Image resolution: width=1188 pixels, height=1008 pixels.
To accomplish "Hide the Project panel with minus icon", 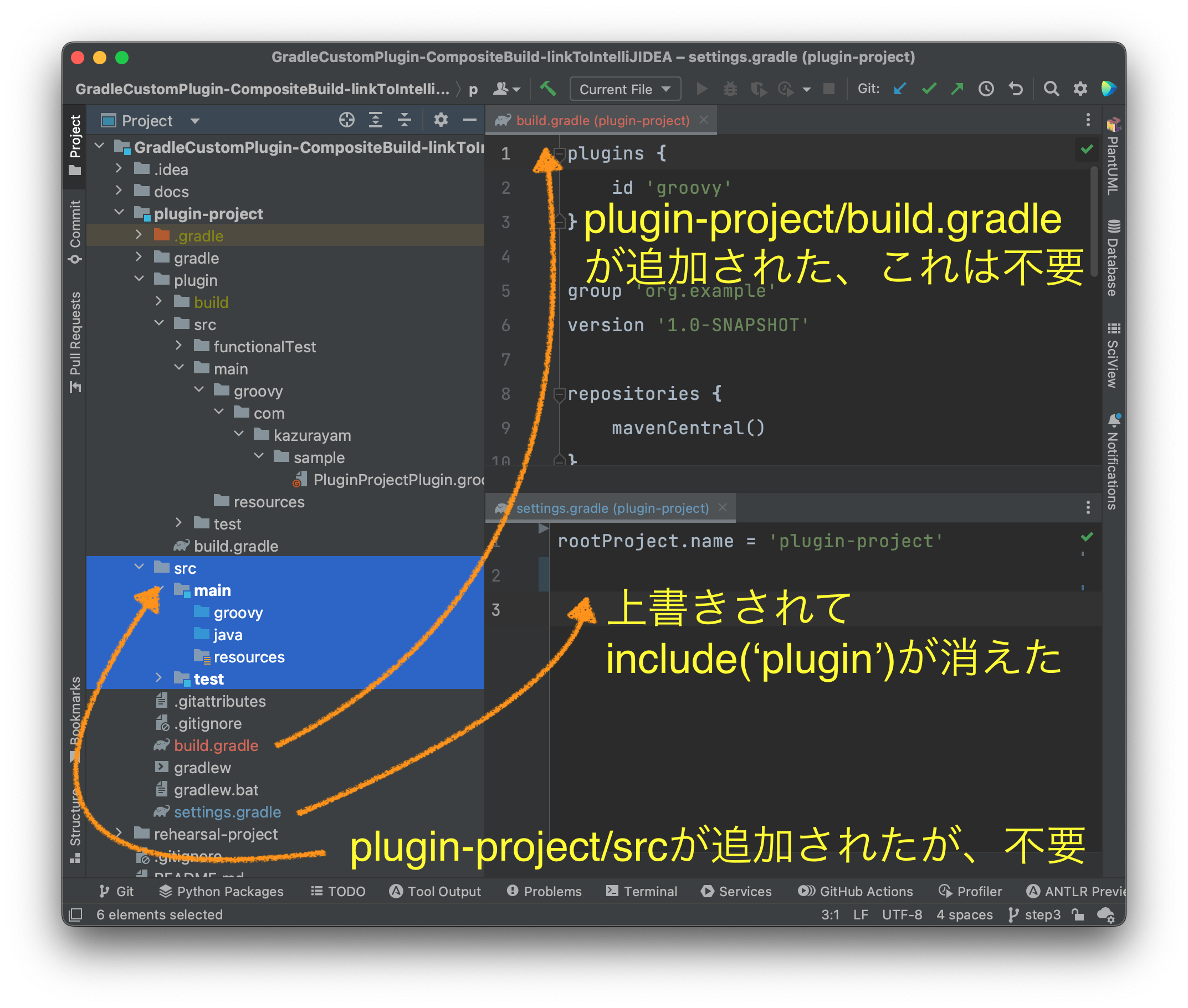I will point(470,120).
